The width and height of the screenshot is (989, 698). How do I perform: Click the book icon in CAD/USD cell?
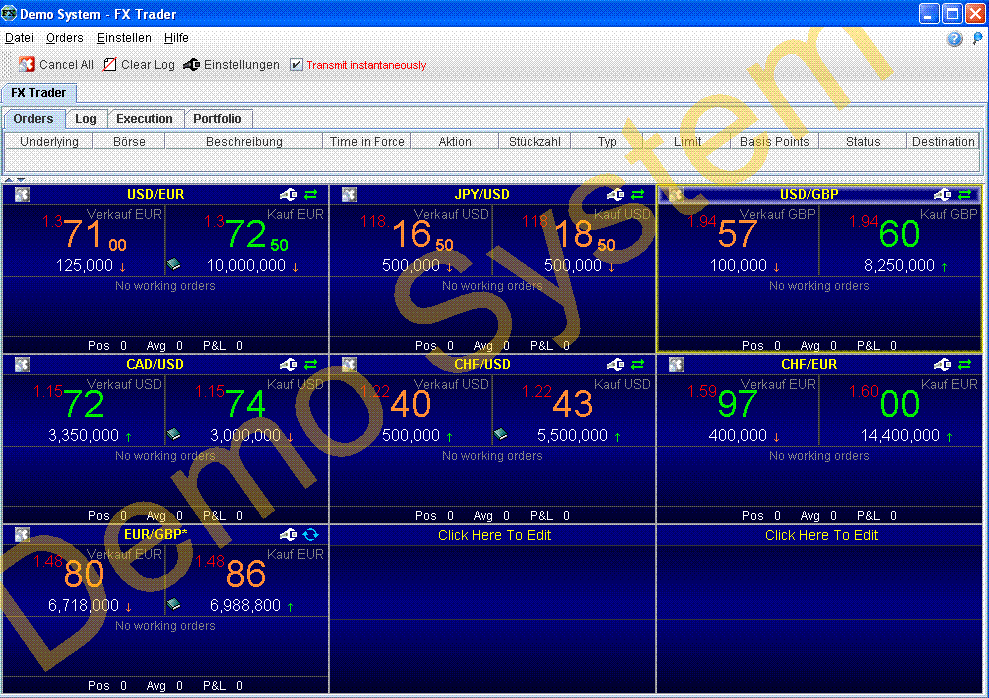click(173, 435)
